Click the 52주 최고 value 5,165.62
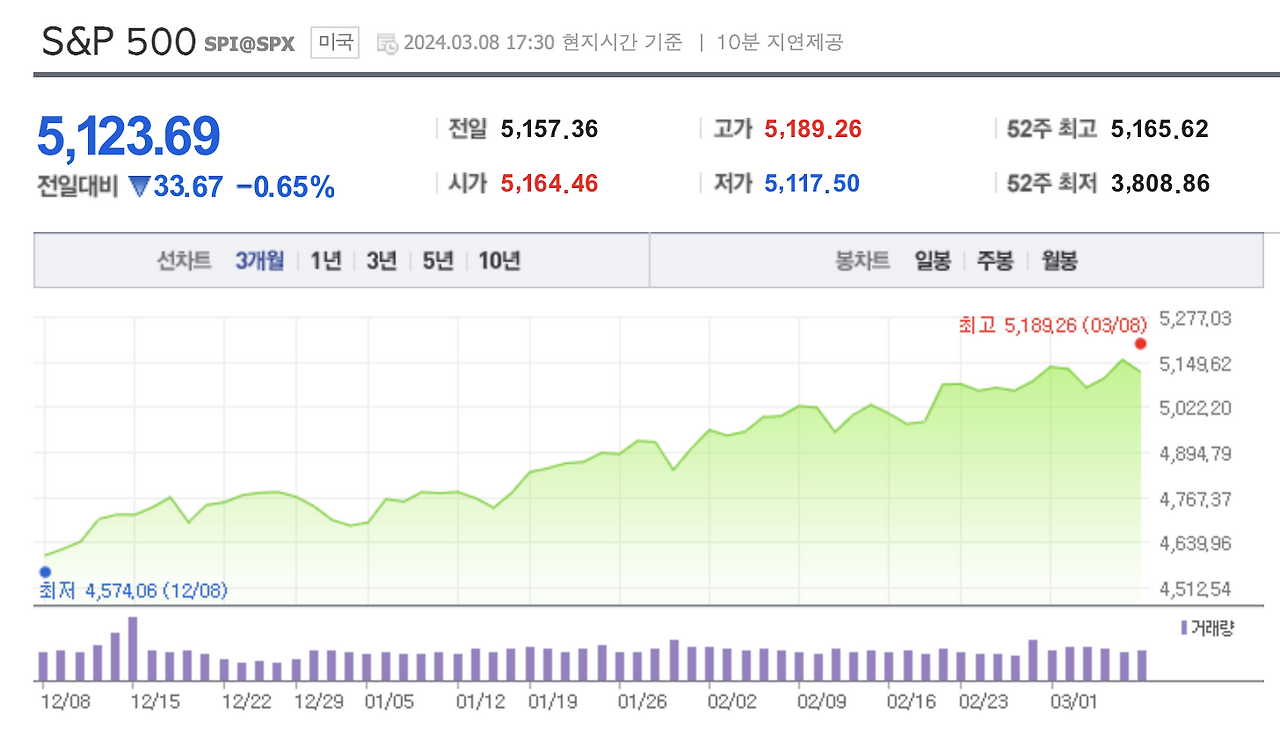The height and width of the screenshot is (733, 1280). pos(1160,129)
